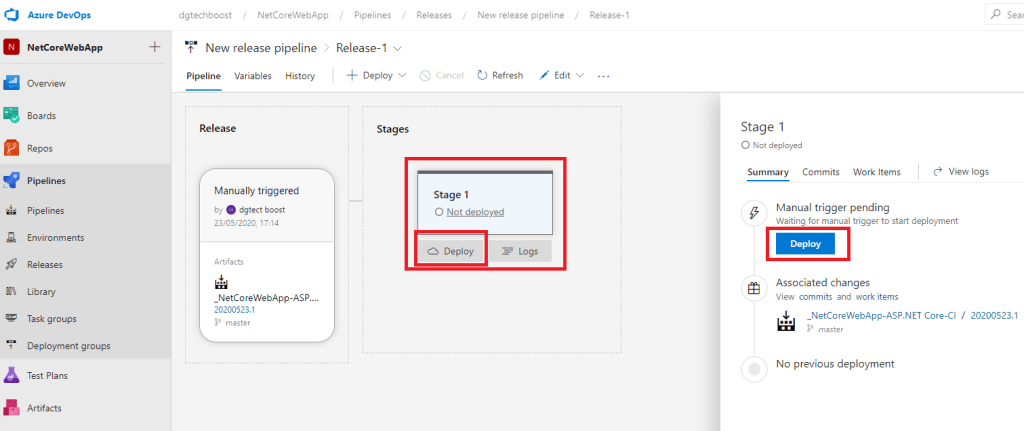The width and height of the screenshot is (1024, 431).
Task: Open the Library sidebar icon
Action: 13,292
